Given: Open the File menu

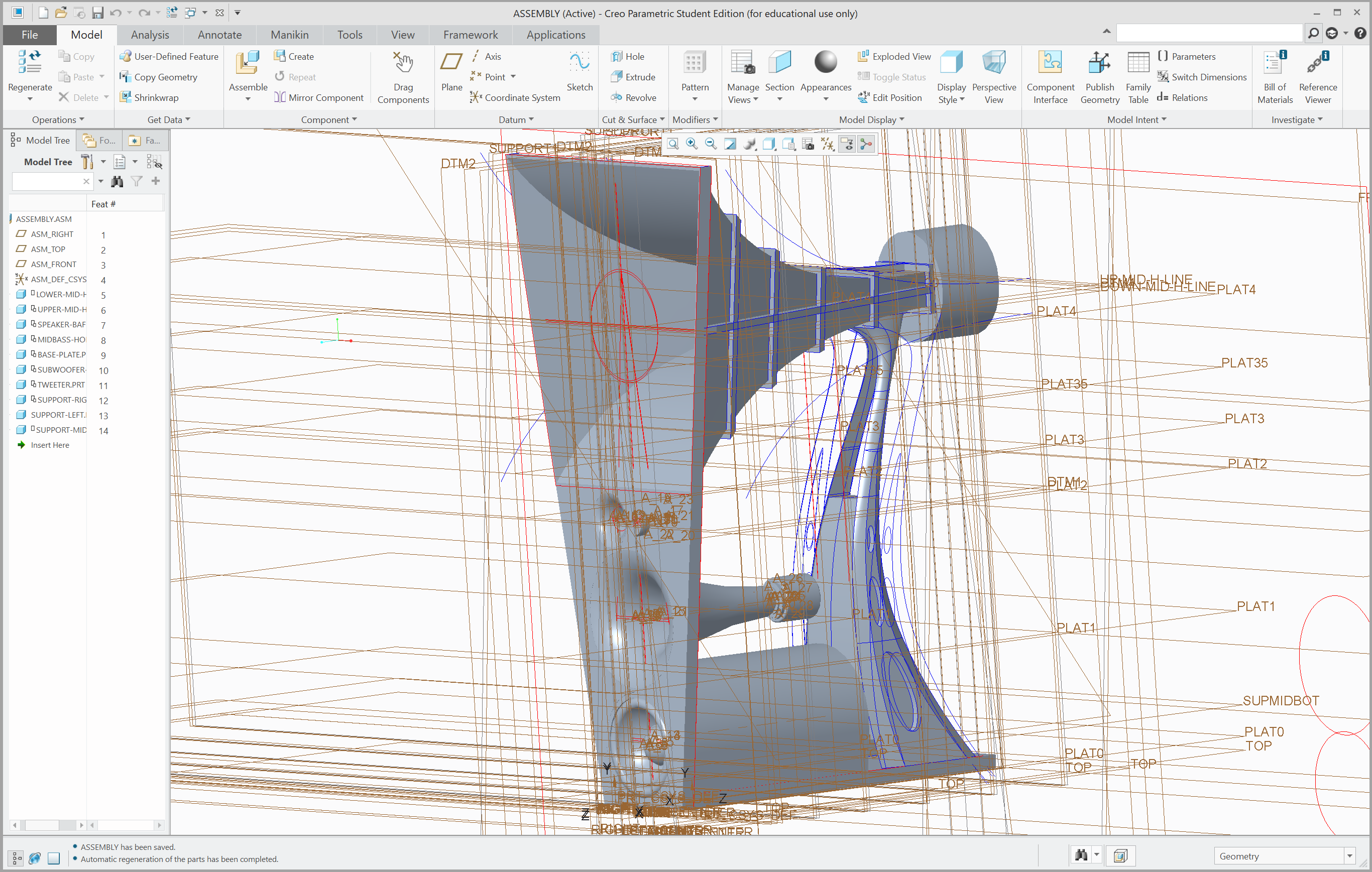Looking at the screenshot, I should pos(30,35).
